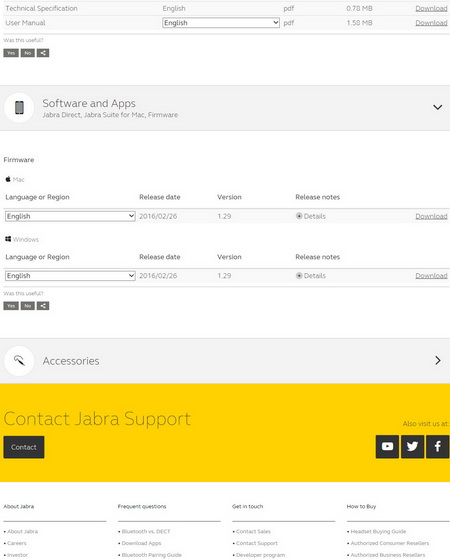Open Jabra's Facebook page icon
Image resolution: width=450 pixels, height=559 pixels.
(x=438, y=446)
